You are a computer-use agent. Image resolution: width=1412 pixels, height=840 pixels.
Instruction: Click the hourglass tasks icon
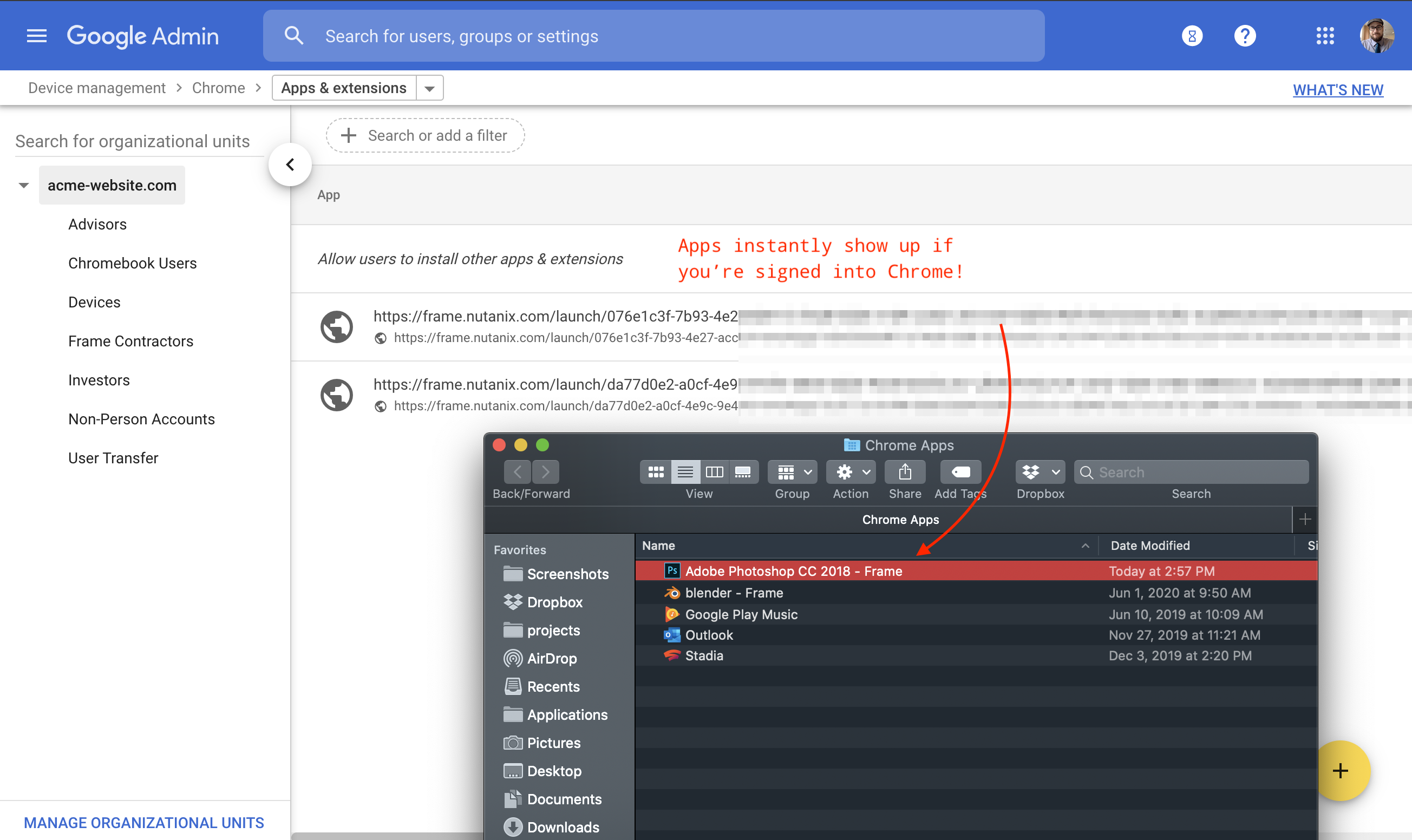click(x=1192, y=36)
